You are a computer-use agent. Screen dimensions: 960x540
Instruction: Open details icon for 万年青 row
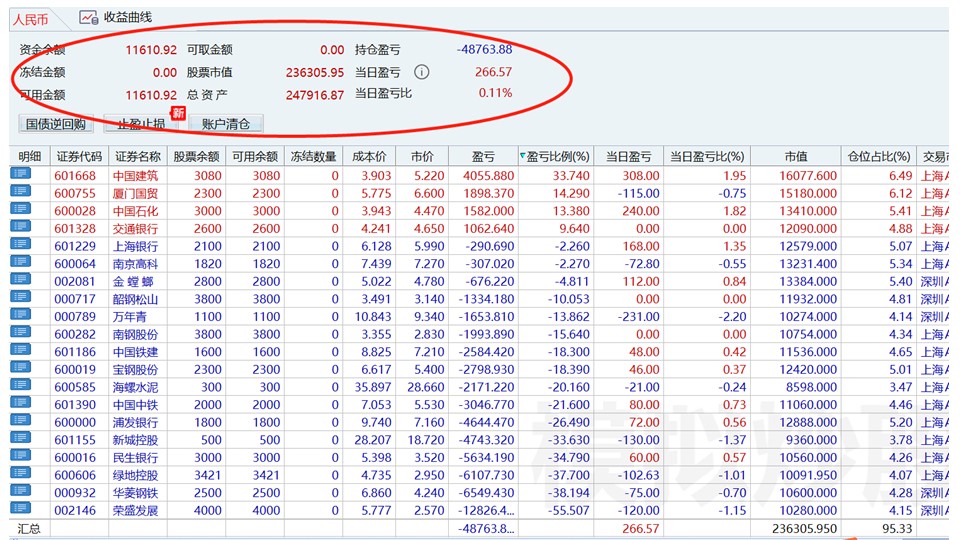tap(20, 315)
